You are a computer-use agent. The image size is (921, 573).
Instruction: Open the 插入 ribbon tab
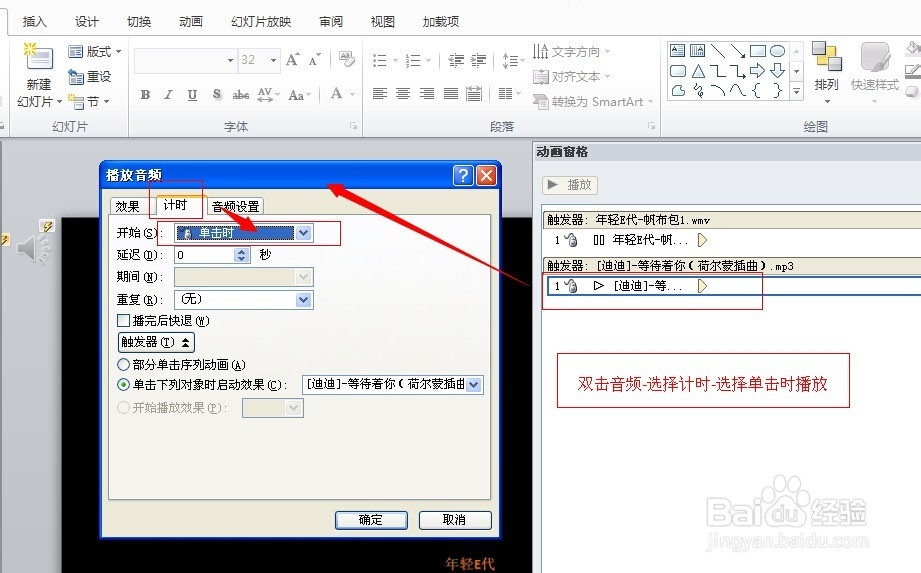(x=34, y=22)
